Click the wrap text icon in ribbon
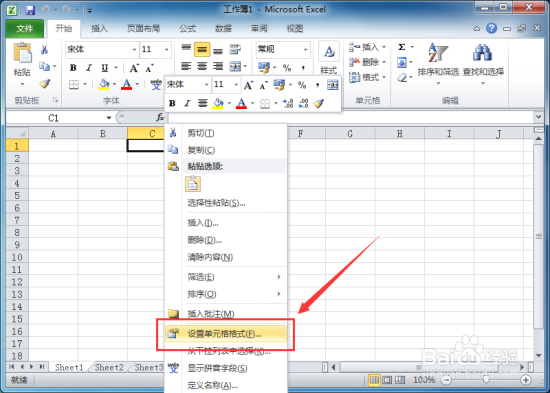Image resolution: width=550 pixels, height=393 pixels. (235, 49)
